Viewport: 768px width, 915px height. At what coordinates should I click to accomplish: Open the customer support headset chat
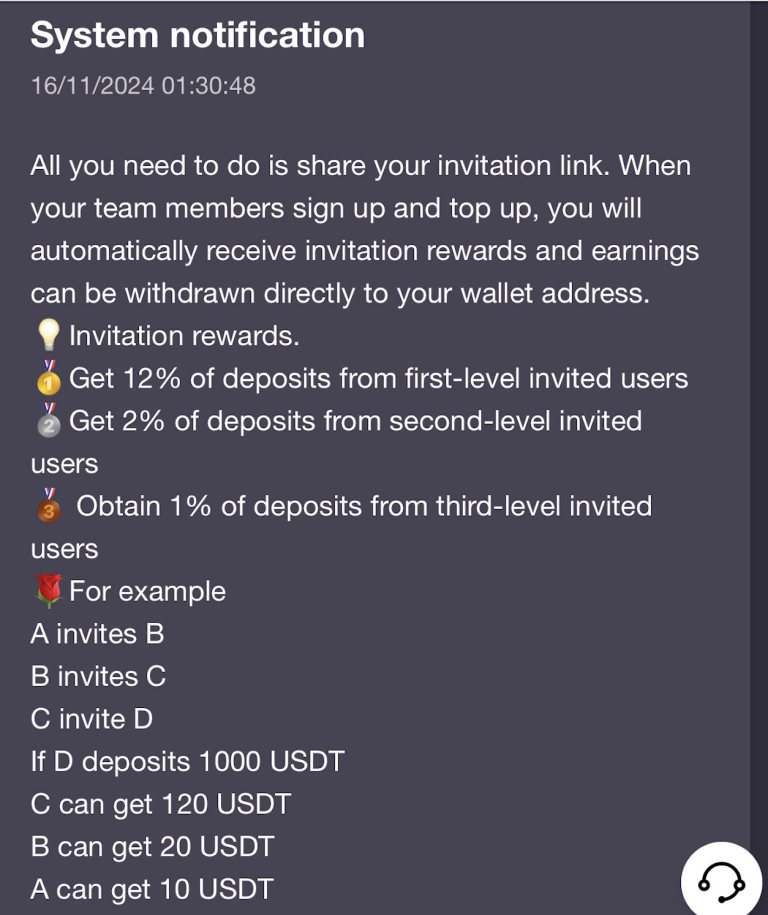click(721, 879)
